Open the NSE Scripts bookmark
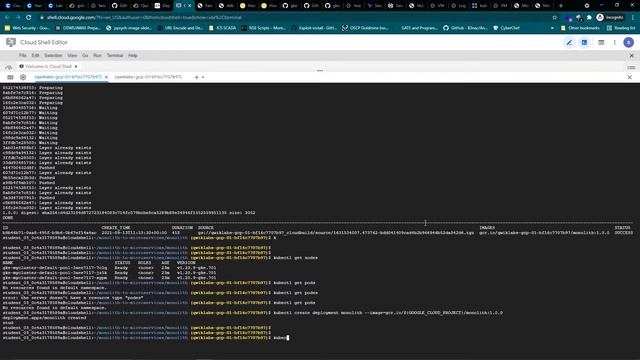 (x=263, y=28)
